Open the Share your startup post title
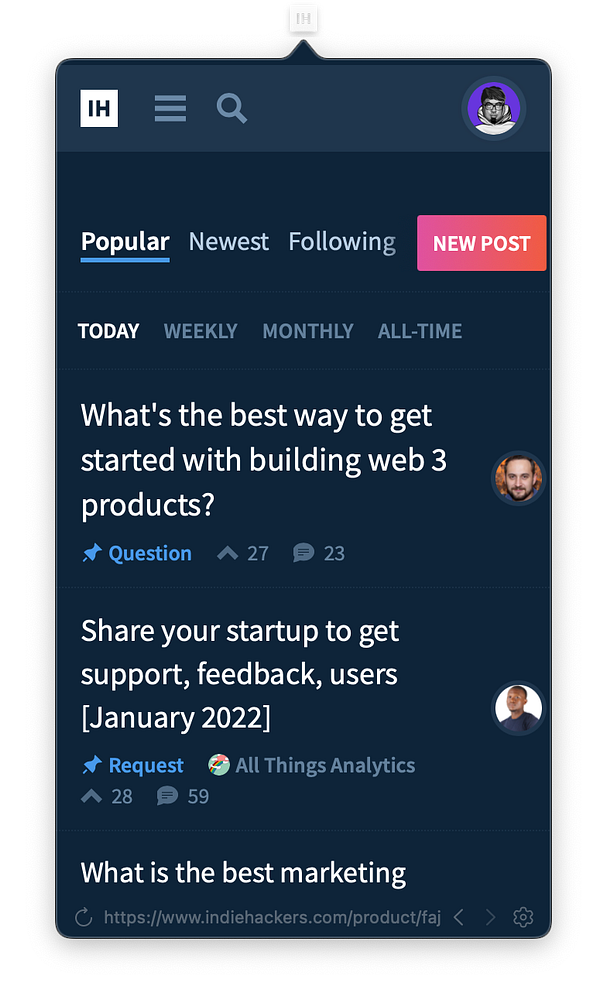Viewport: 607px width, 1000px height. click(x=240, y=674)
